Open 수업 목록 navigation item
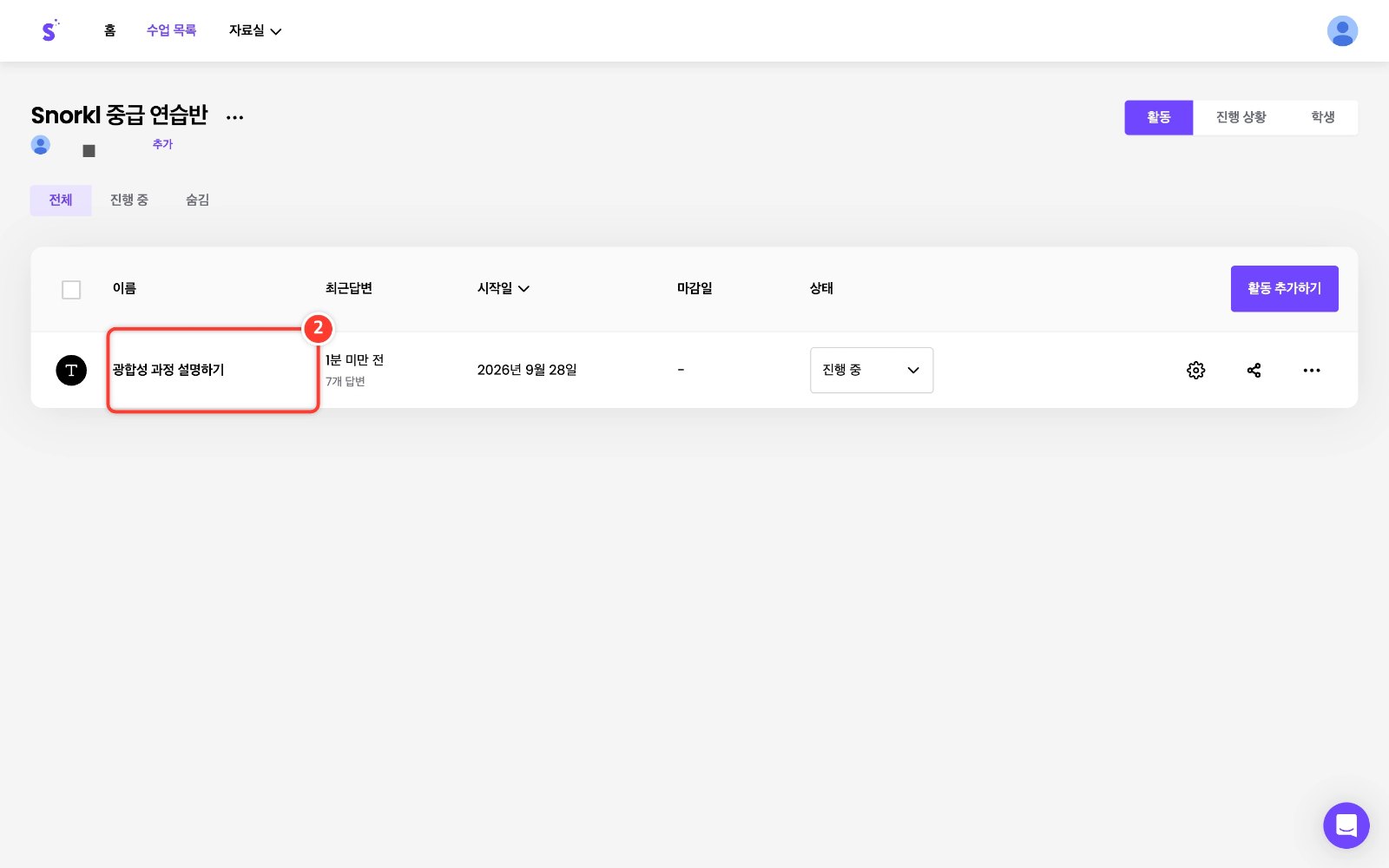The image size is (1389, 868). click(x=171, y=30)
